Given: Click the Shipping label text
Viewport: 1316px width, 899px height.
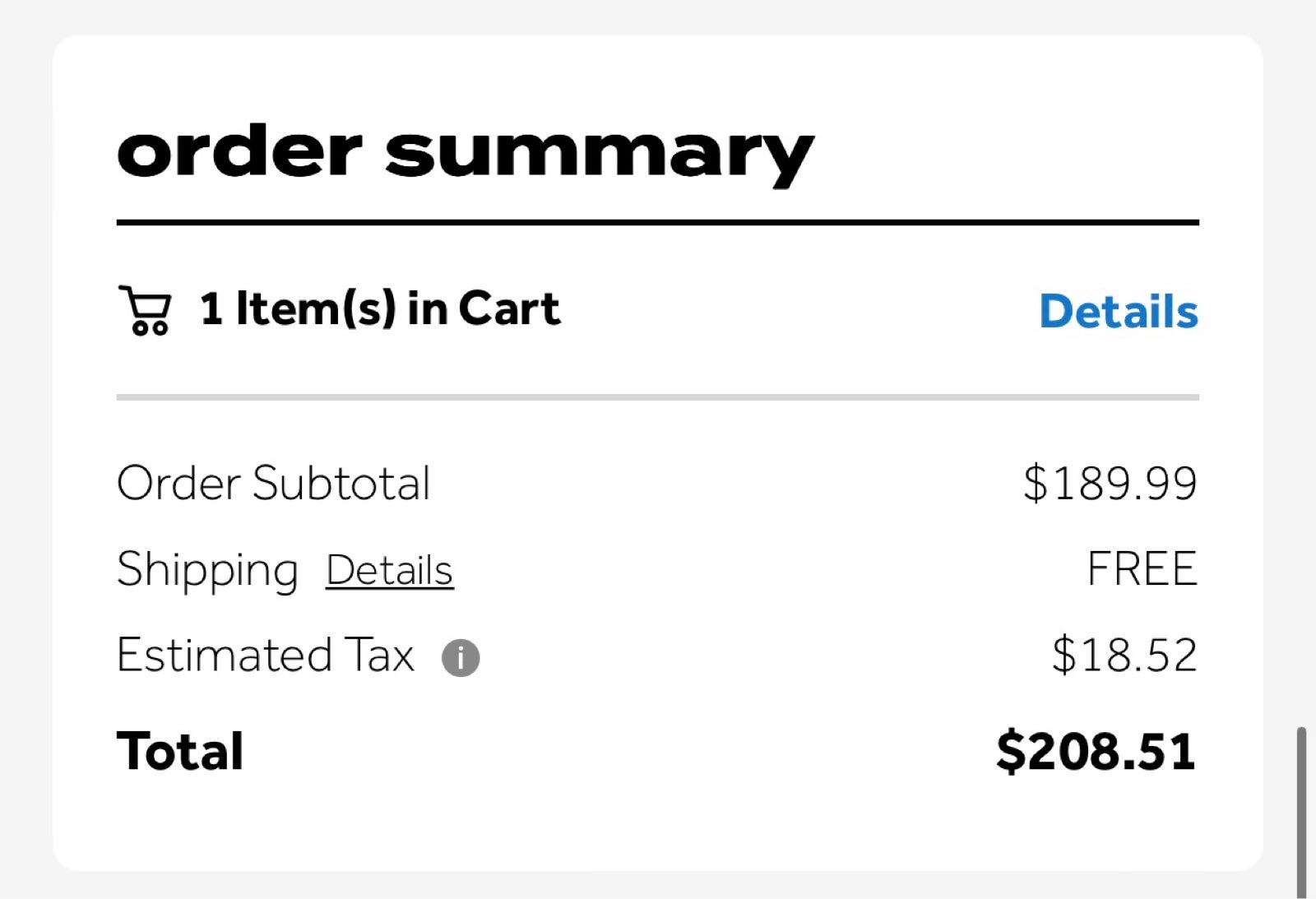Looking at the screenshot, I should point(207,570).
